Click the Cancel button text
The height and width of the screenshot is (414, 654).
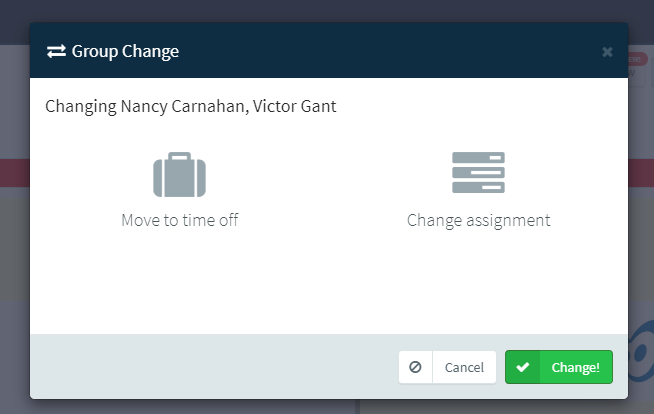pyautogui.click(x=464, y=367)
